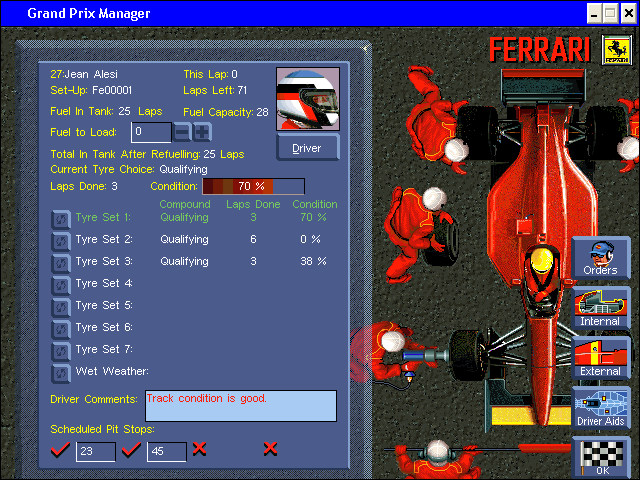This screenshot has height=480, width=640.
Task: Click the Fuel to Load input field
Action: point(150,132)
